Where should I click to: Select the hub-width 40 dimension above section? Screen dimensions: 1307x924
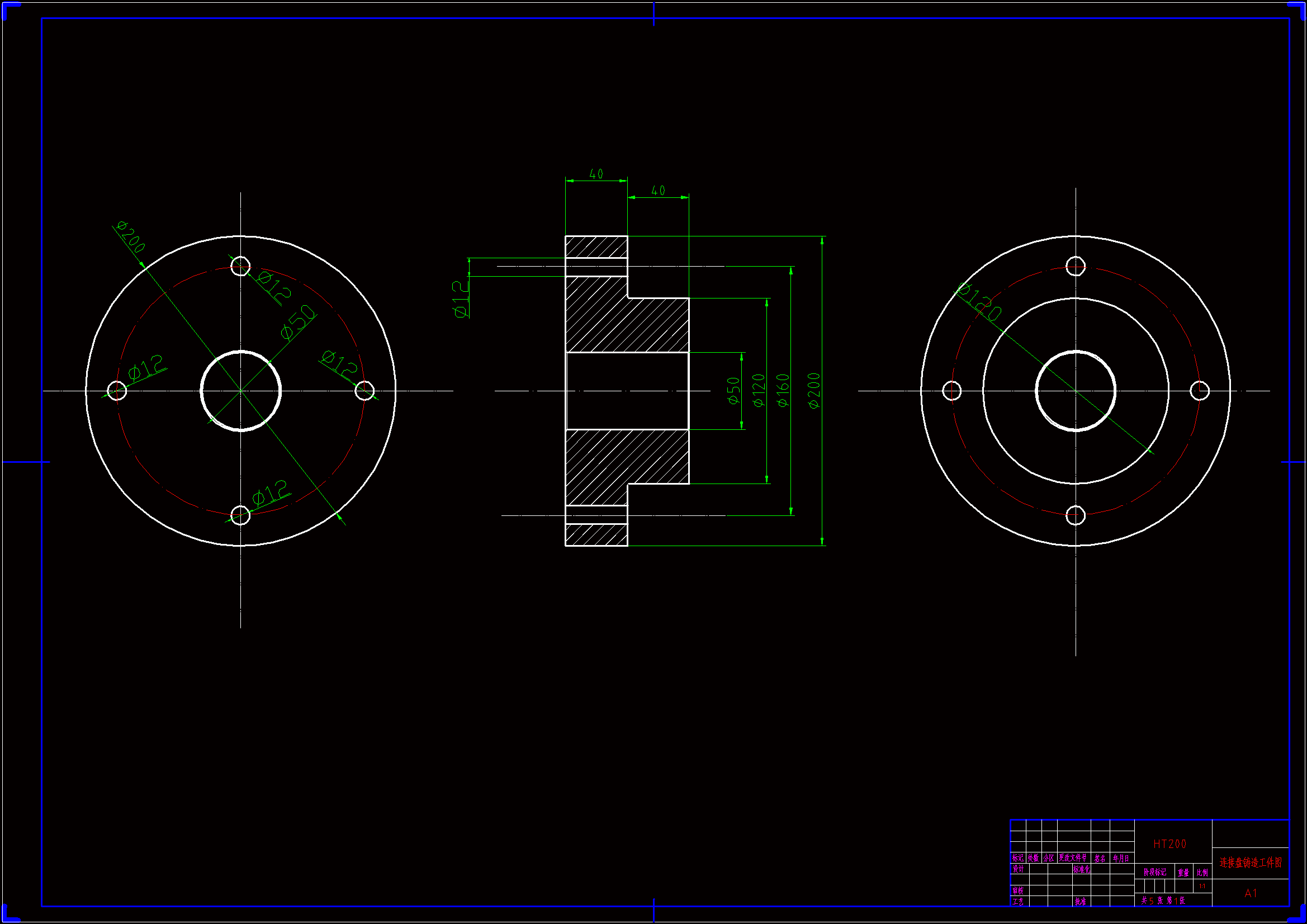click(x=658, y=191)
